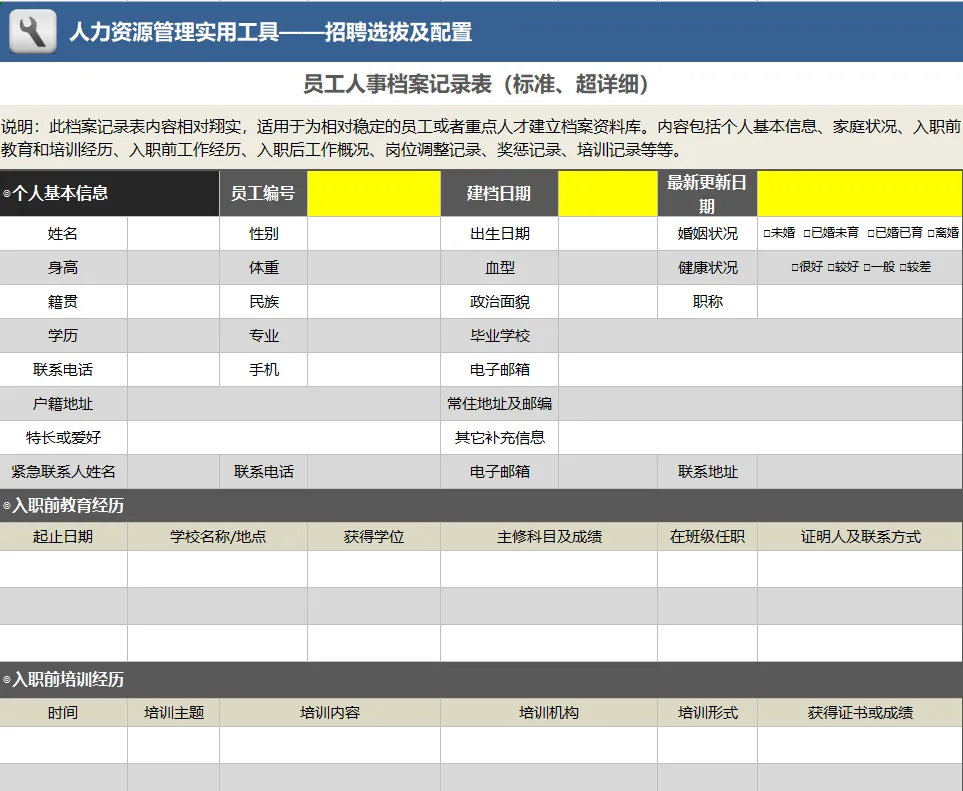Click the empty cell next to 政治面貌

point(608,302)
